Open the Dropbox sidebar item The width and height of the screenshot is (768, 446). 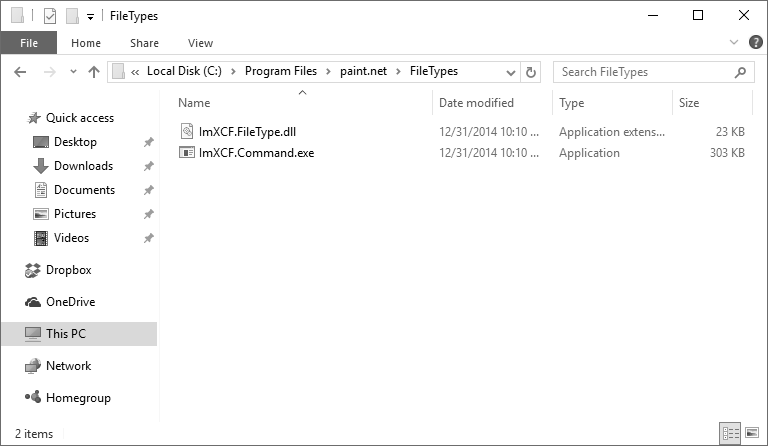coord(68,270)
